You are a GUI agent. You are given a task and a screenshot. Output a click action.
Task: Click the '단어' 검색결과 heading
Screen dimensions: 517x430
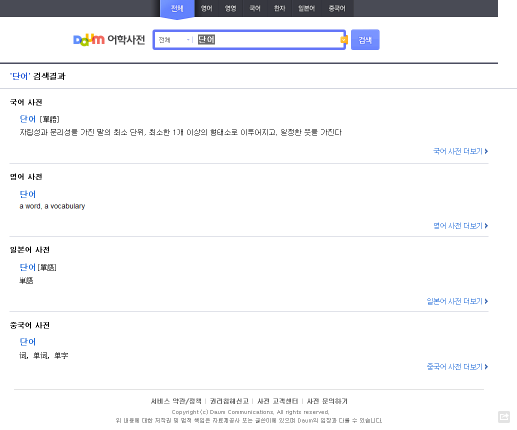pyautogui.click(x=38, y=76)
